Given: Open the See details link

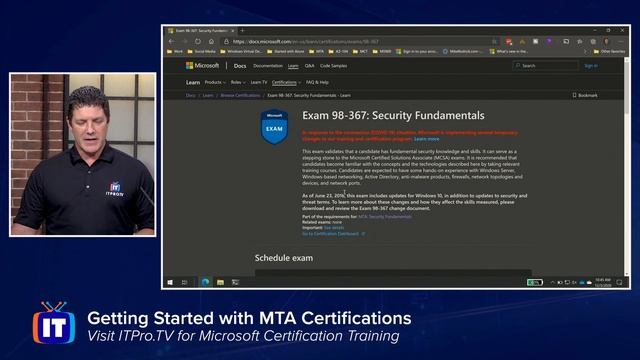Looking at the screenshot, I should (333, 228).
